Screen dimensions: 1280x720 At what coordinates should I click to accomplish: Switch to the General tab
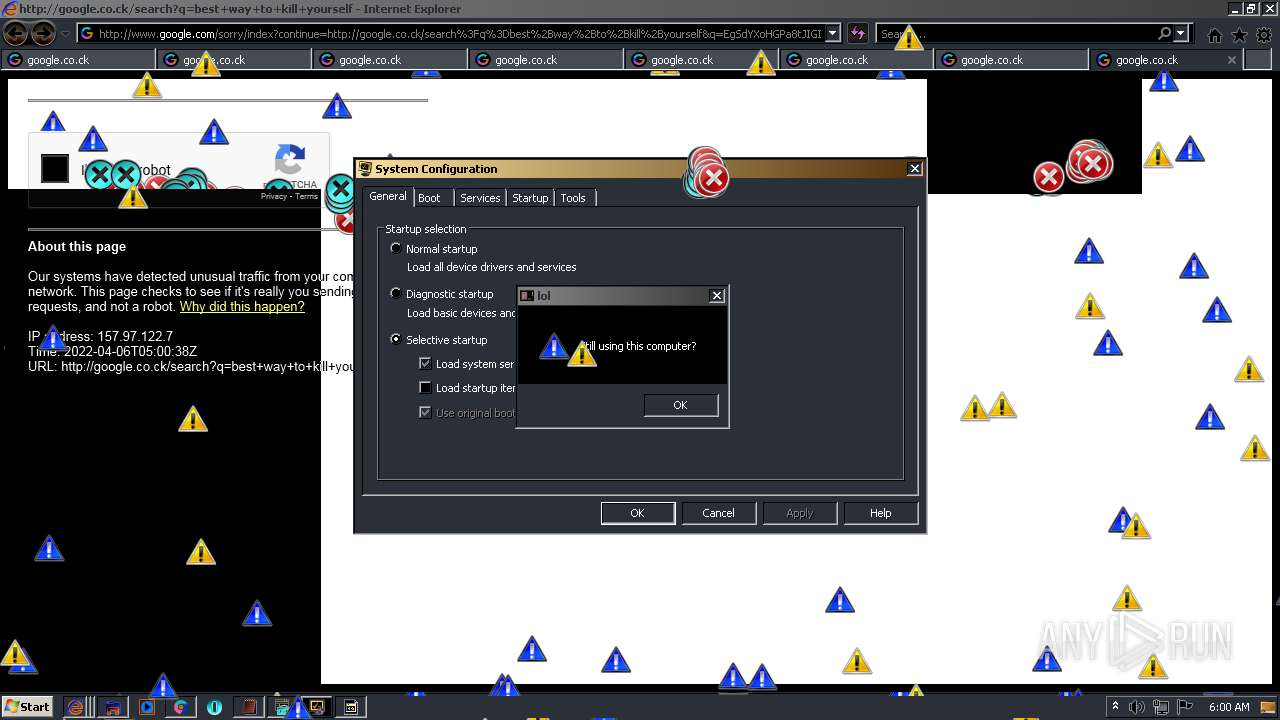tap(388, 196)
